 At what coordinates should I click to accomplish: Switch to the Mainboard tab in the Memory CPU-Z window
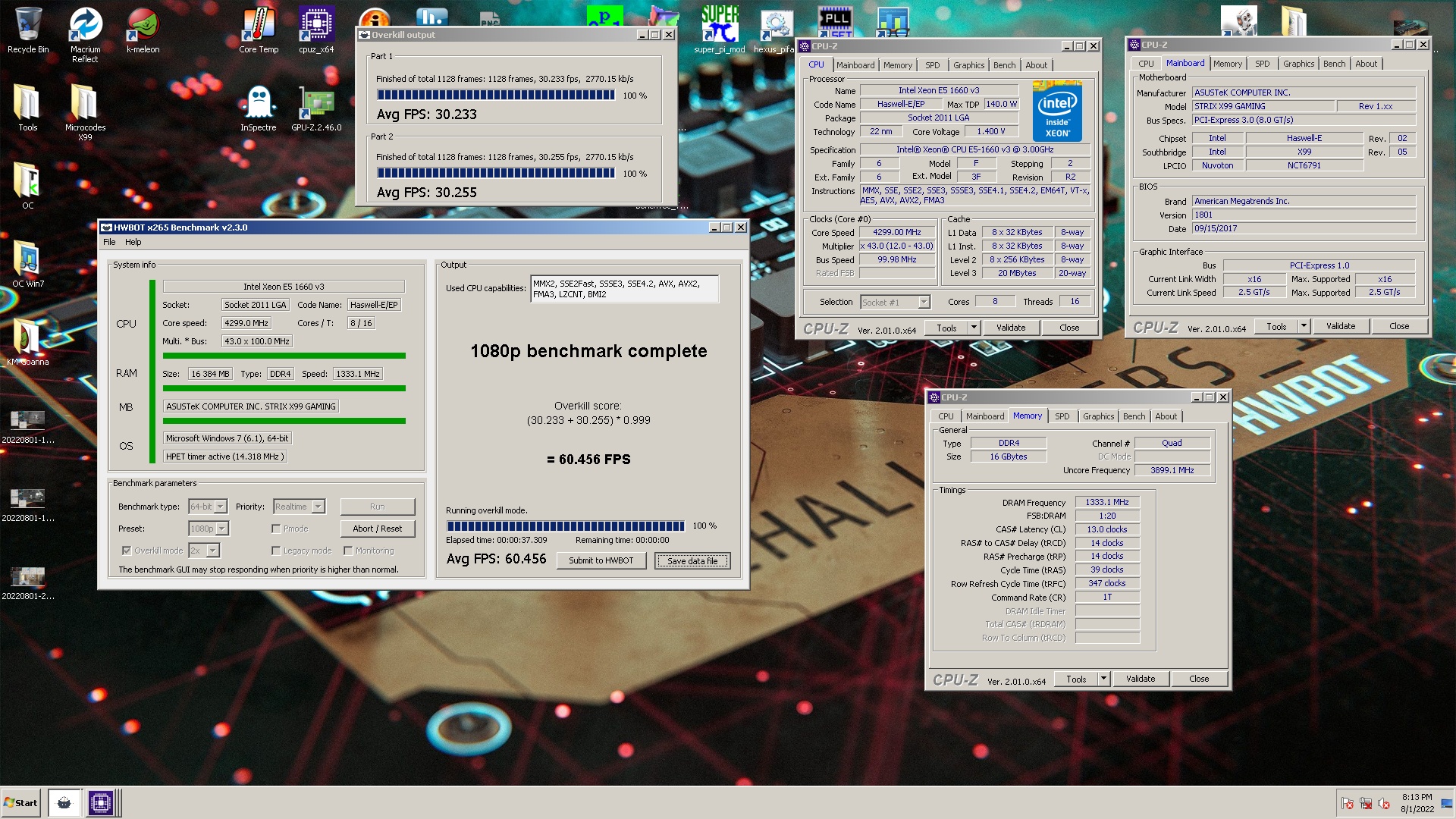pyautogui.click(x=984, y=416)
